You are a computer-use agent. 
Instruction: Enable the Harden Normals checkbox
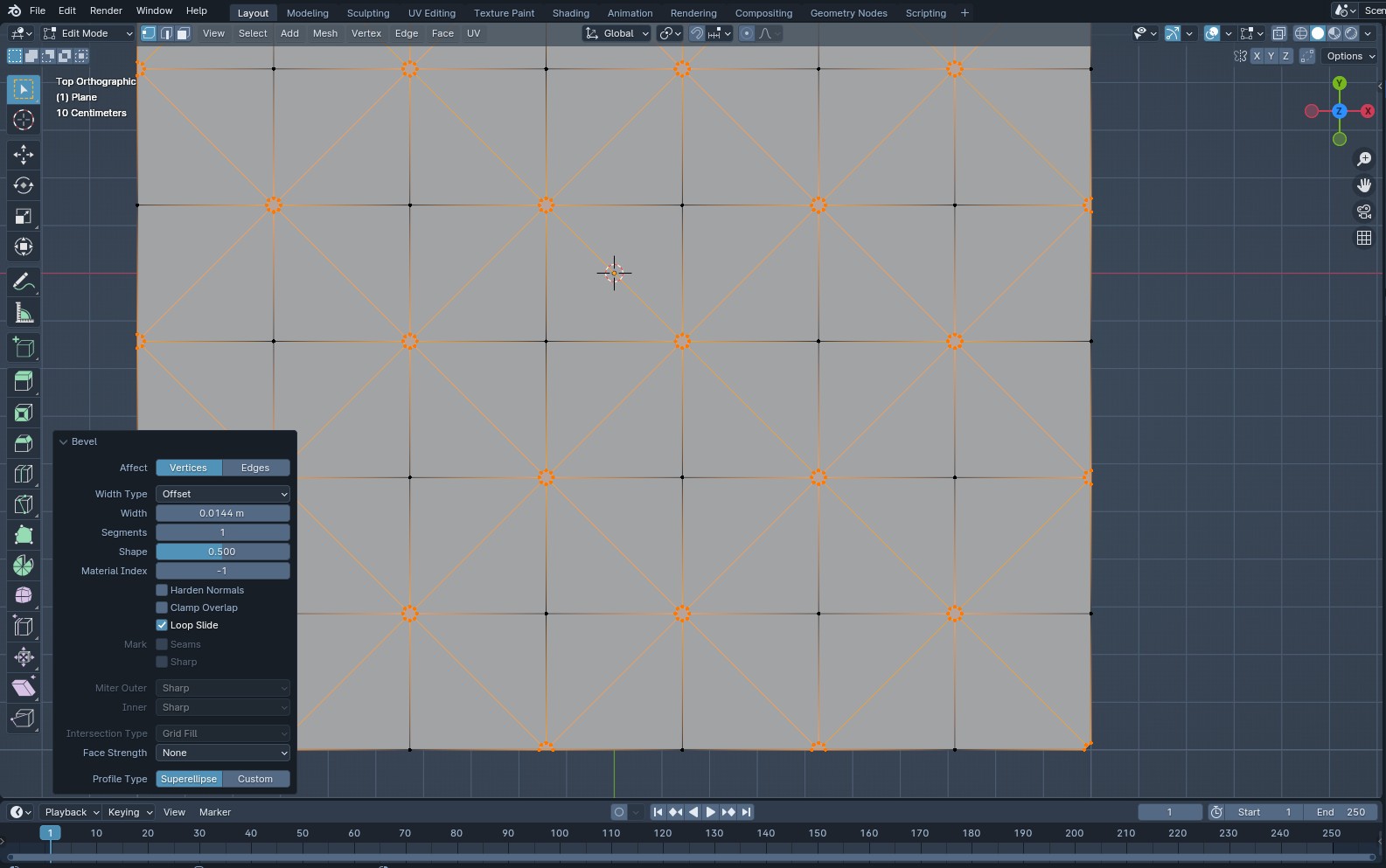162,590
